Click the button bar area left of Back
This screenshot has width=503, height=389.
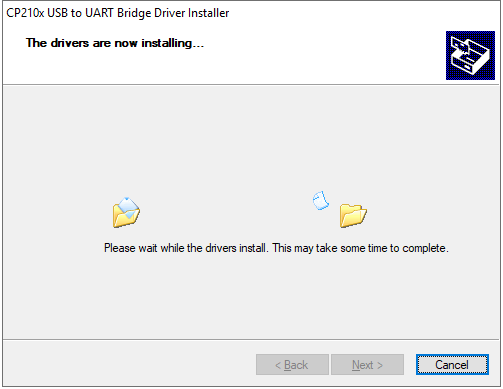(130, 364)
